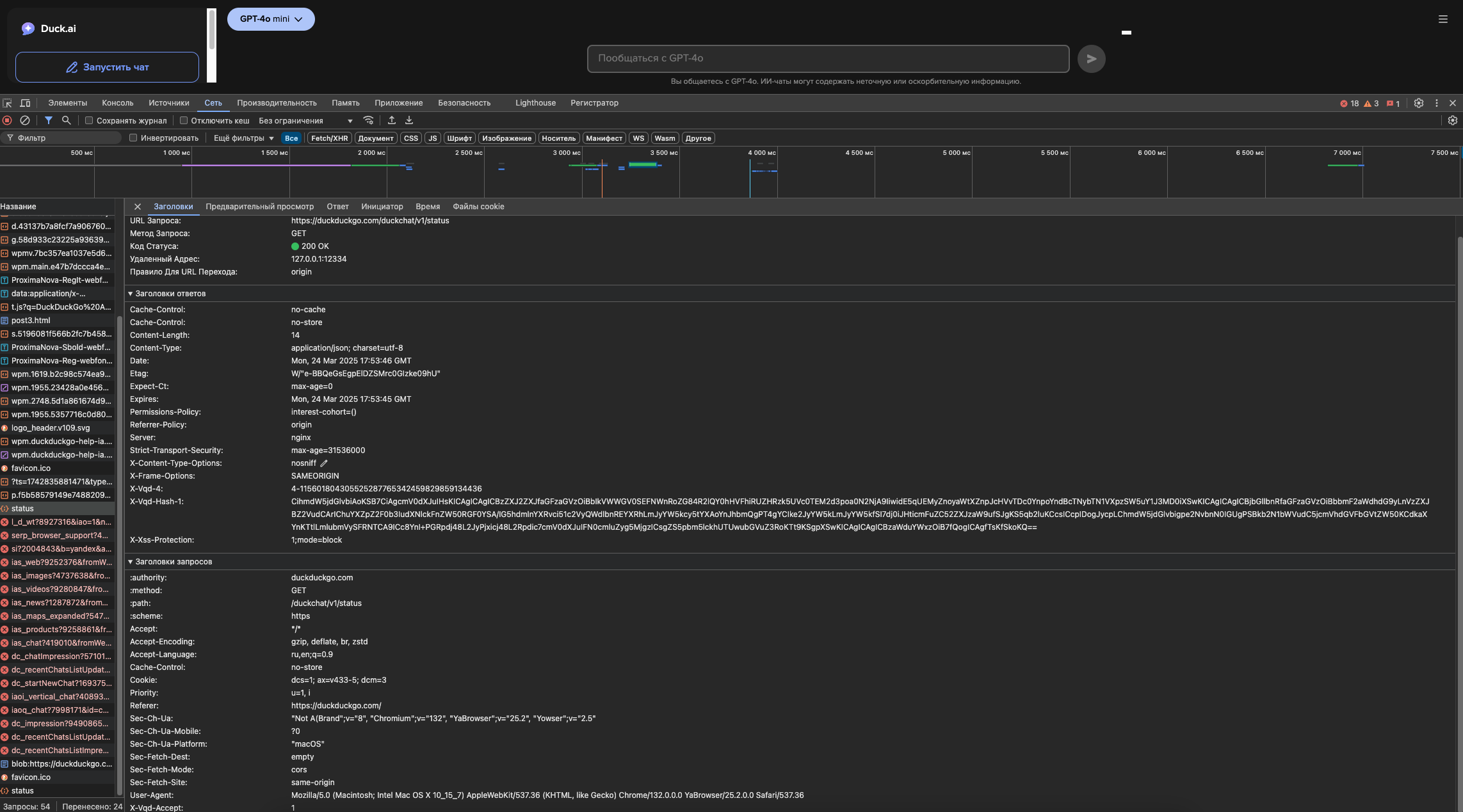The image size is (1463, 812).
Task: Export the HAR file with the download icon
Action: click(409, 120)
